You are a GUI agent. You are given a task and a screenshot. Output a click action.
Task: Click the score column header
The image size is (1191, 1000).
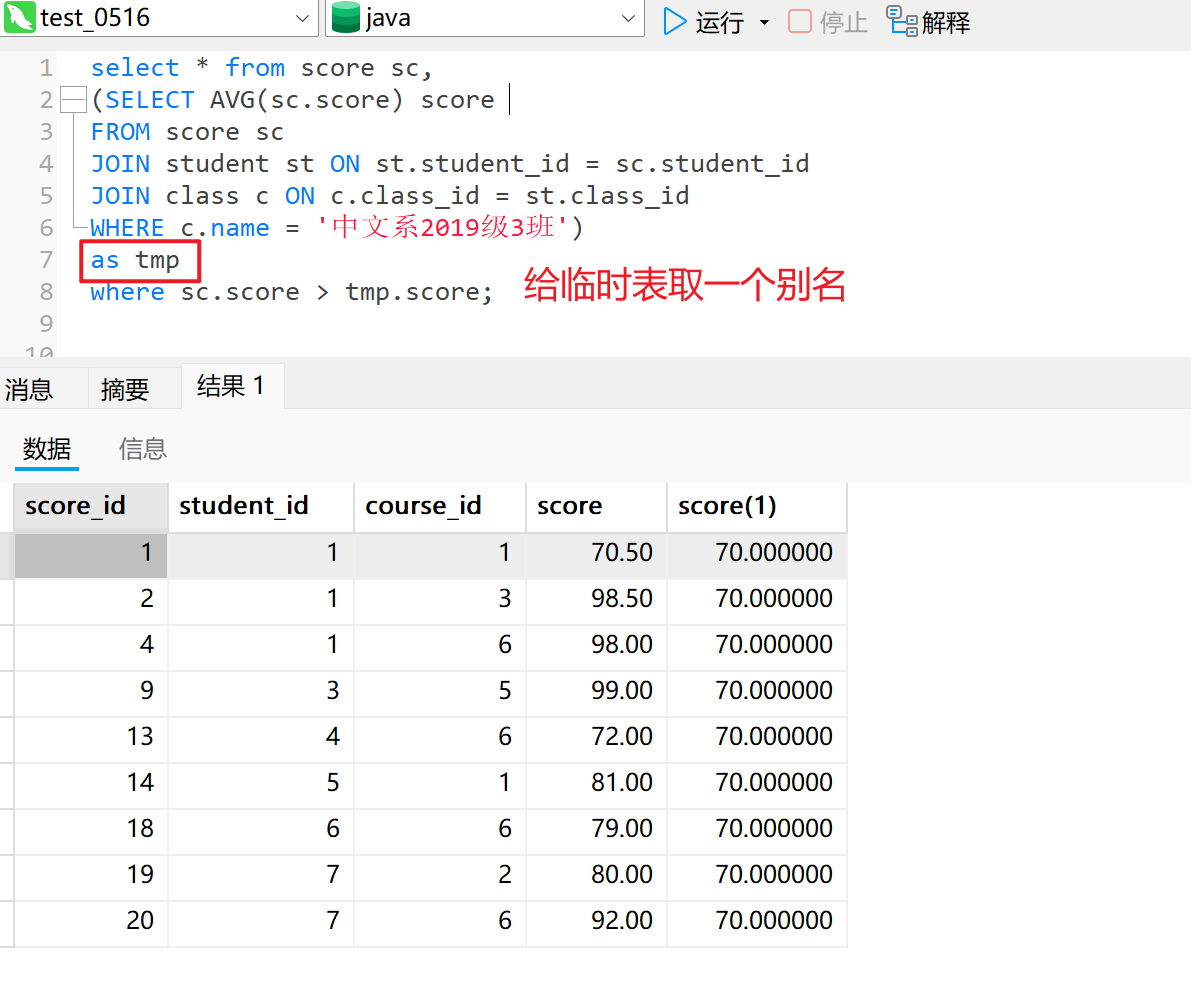(x=596, y=506)
